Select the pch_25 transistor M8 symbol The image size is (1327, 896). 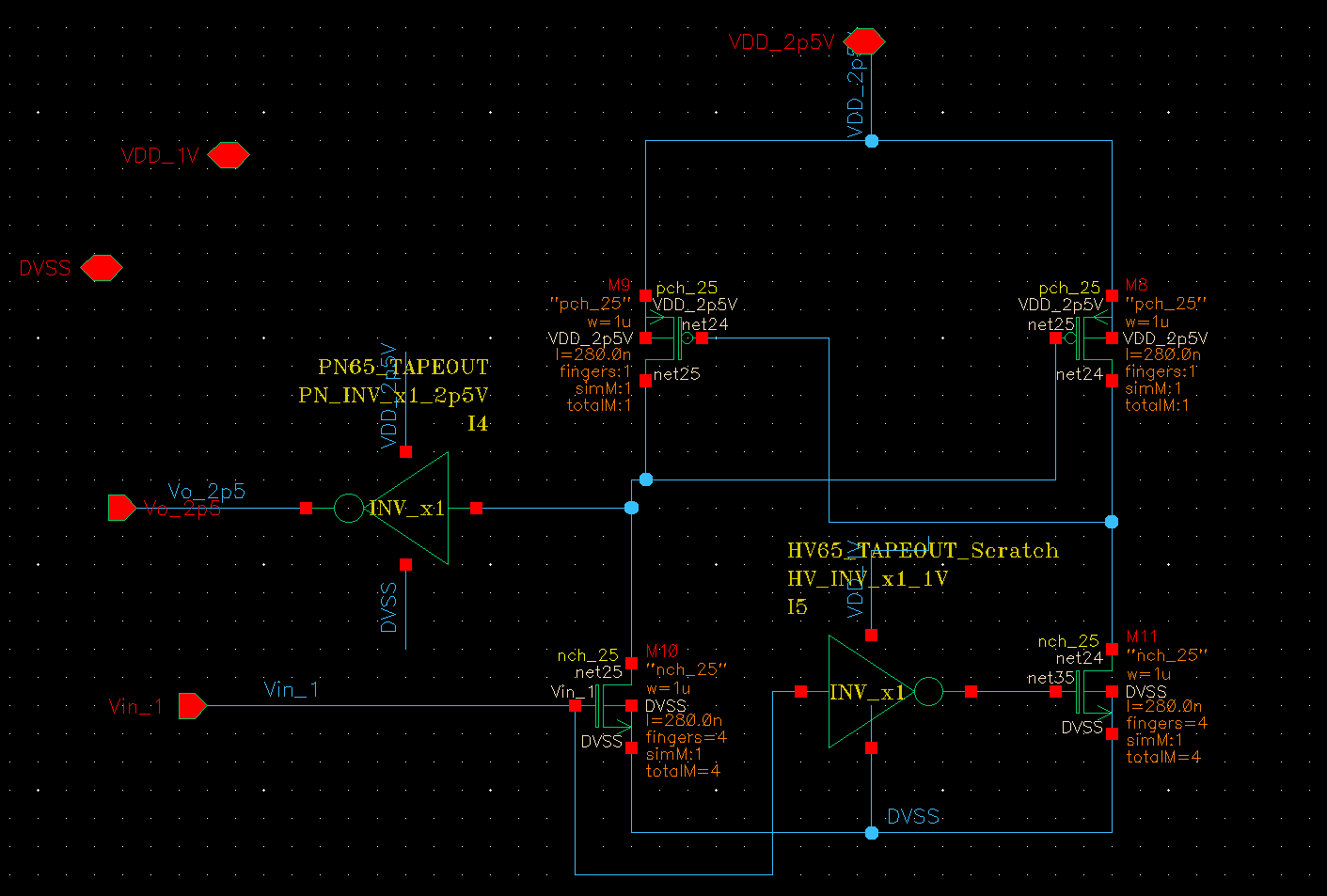(x=1082, y=338)
